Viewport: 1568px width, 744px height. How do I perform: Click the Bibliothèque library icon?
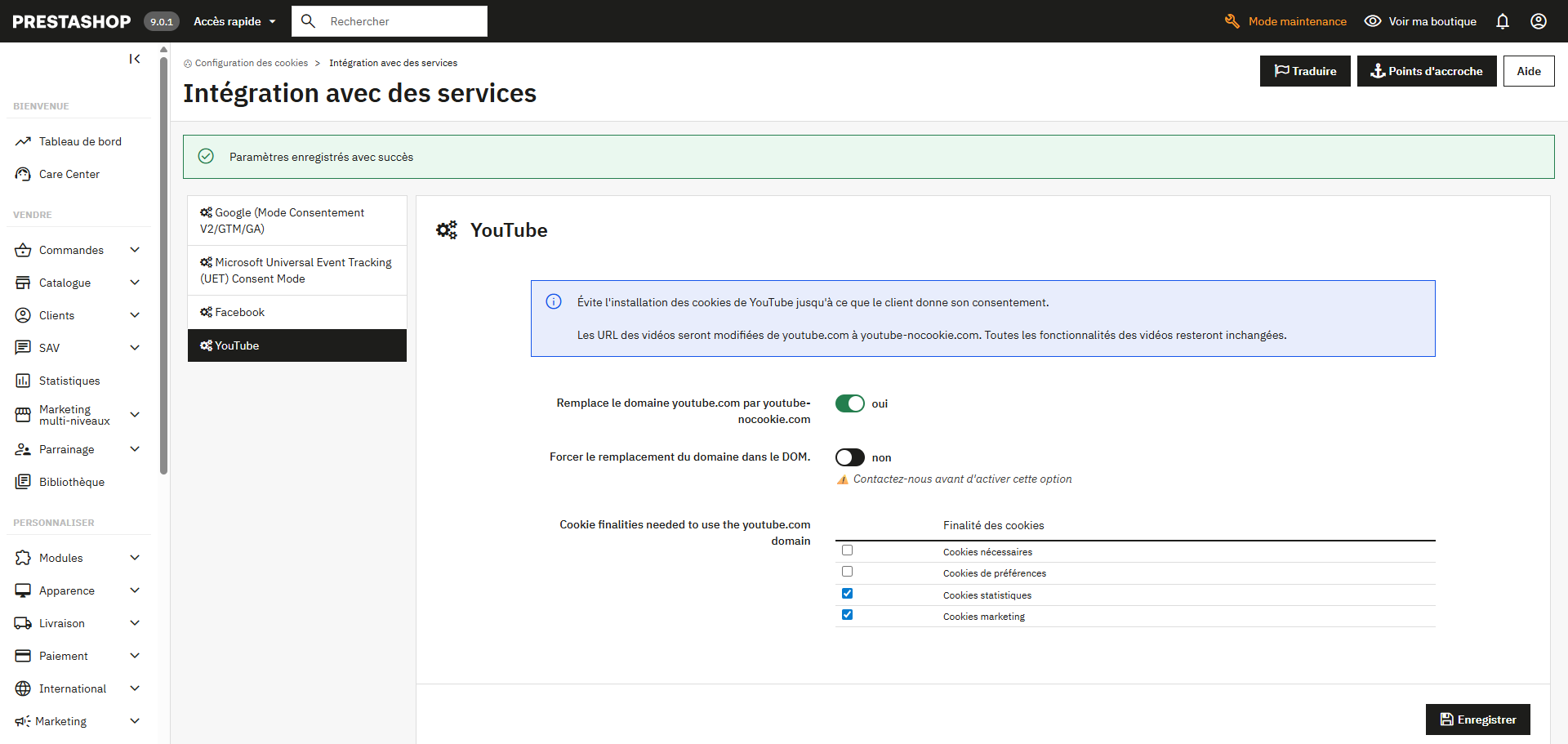coord(23,482)
